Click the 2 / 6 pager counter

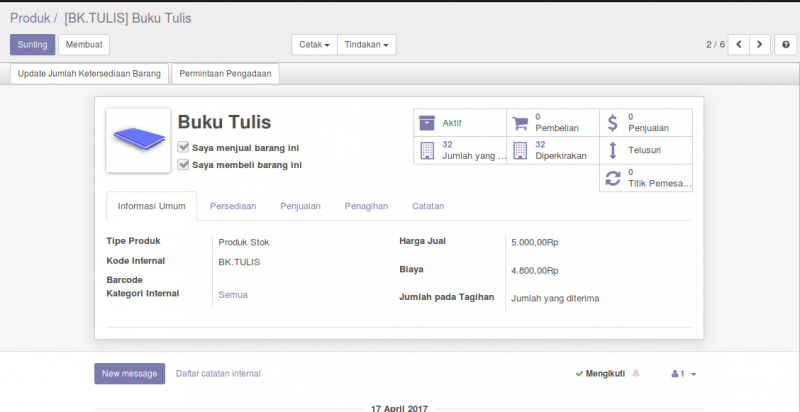tap(715, 45)
